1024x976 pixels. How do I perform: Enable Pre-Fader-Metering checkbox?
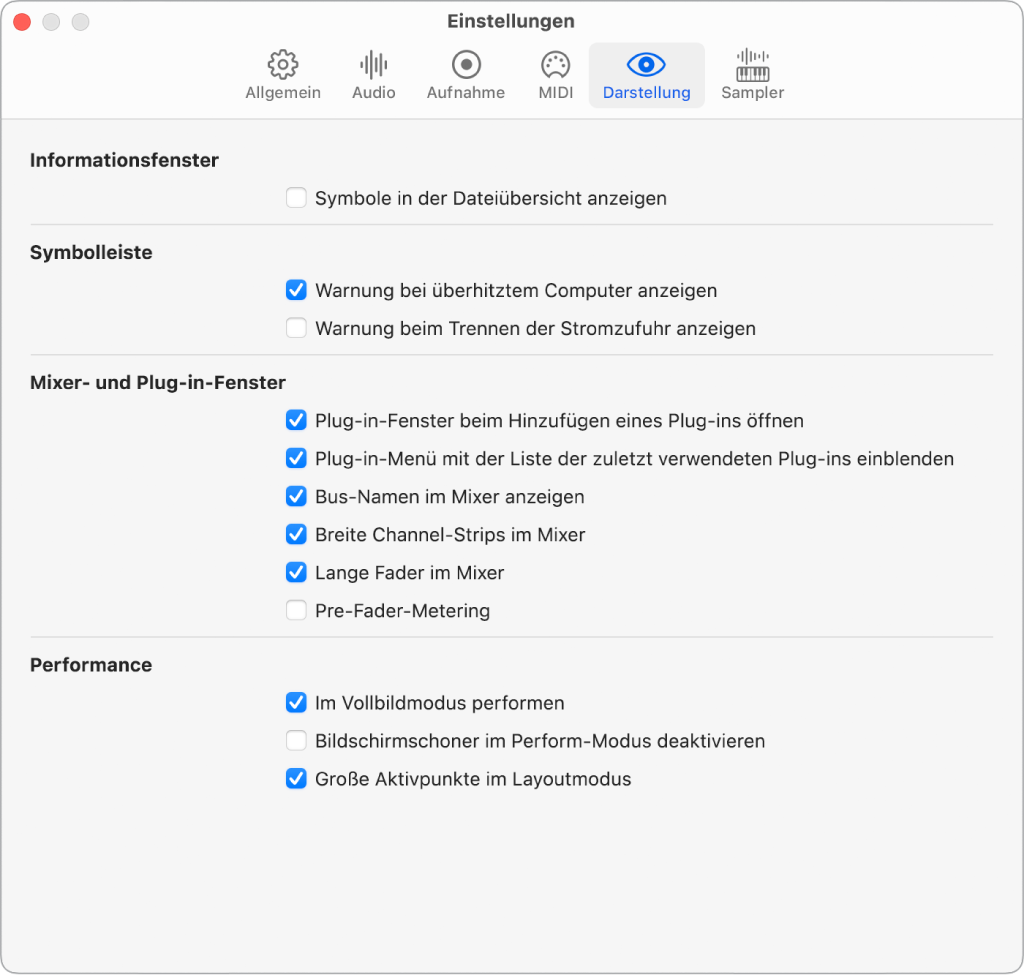(296, 610)
